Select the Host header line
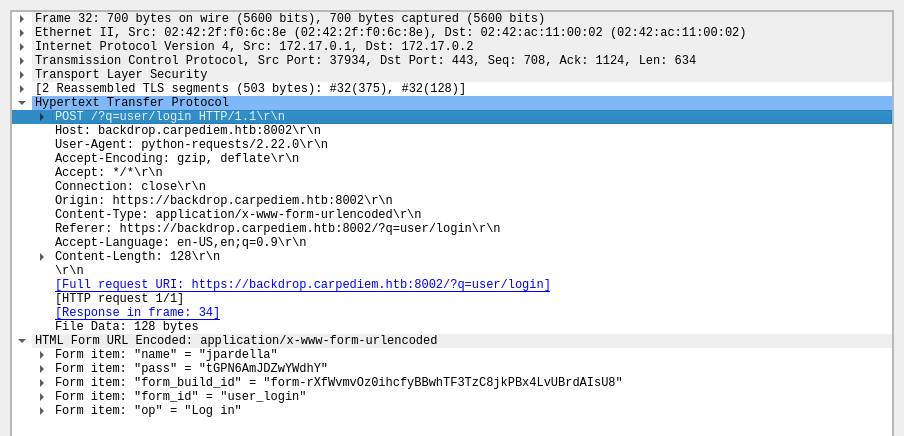 [x=187, y=131]
